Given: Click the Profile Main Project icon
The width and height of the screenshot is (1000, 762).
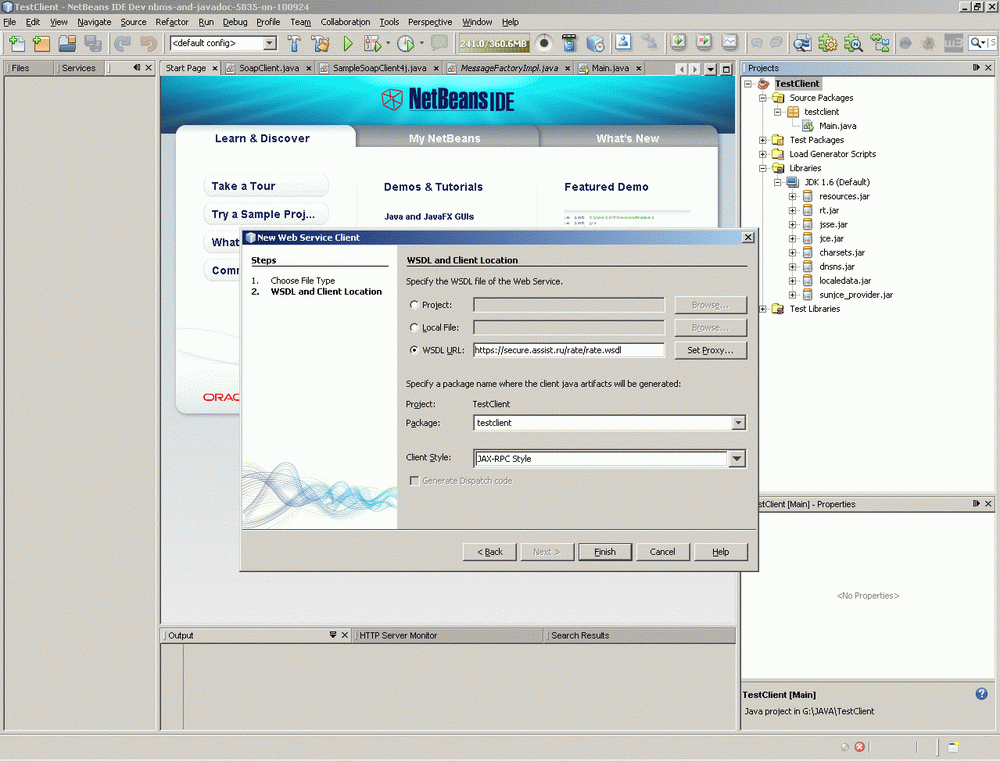Looking at the screenshot, I should [x=406, y=43].
